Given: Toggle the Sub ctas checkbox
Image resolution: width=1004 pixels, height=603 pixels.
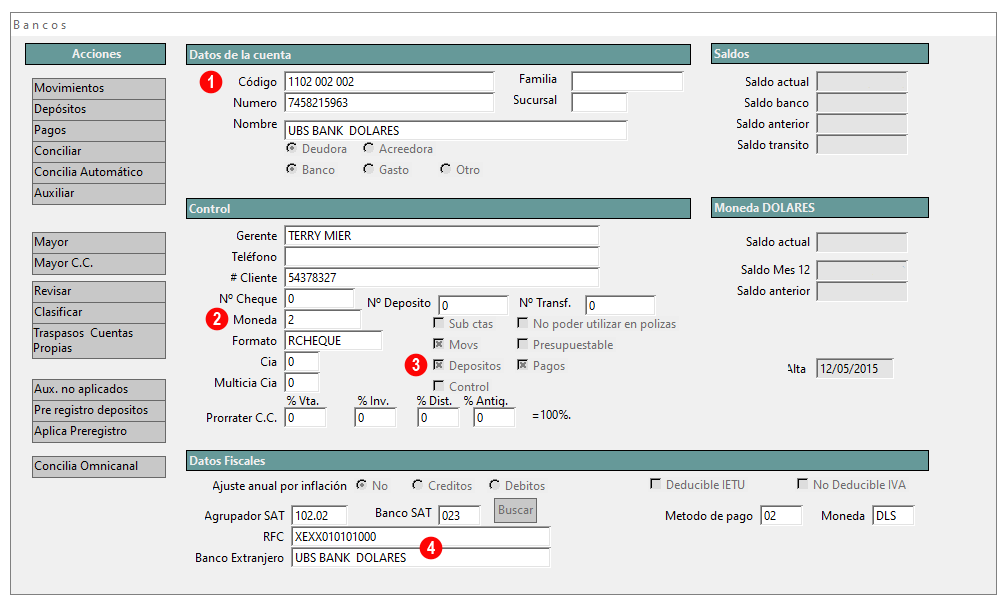Looking at the screenshot, I should pyautogui.click(x=439, y=323).
